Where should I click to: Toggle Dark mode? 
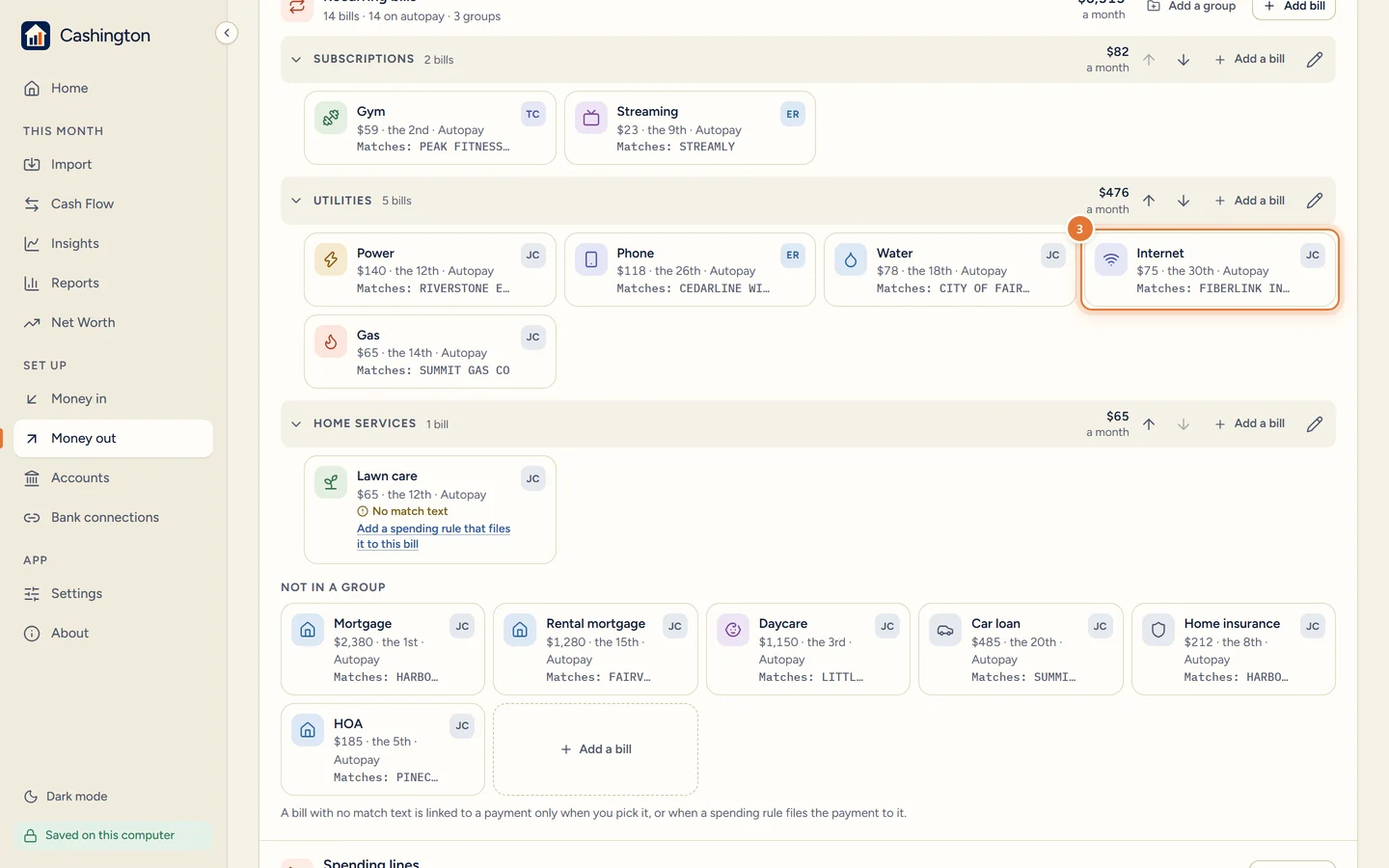point(66,797)
